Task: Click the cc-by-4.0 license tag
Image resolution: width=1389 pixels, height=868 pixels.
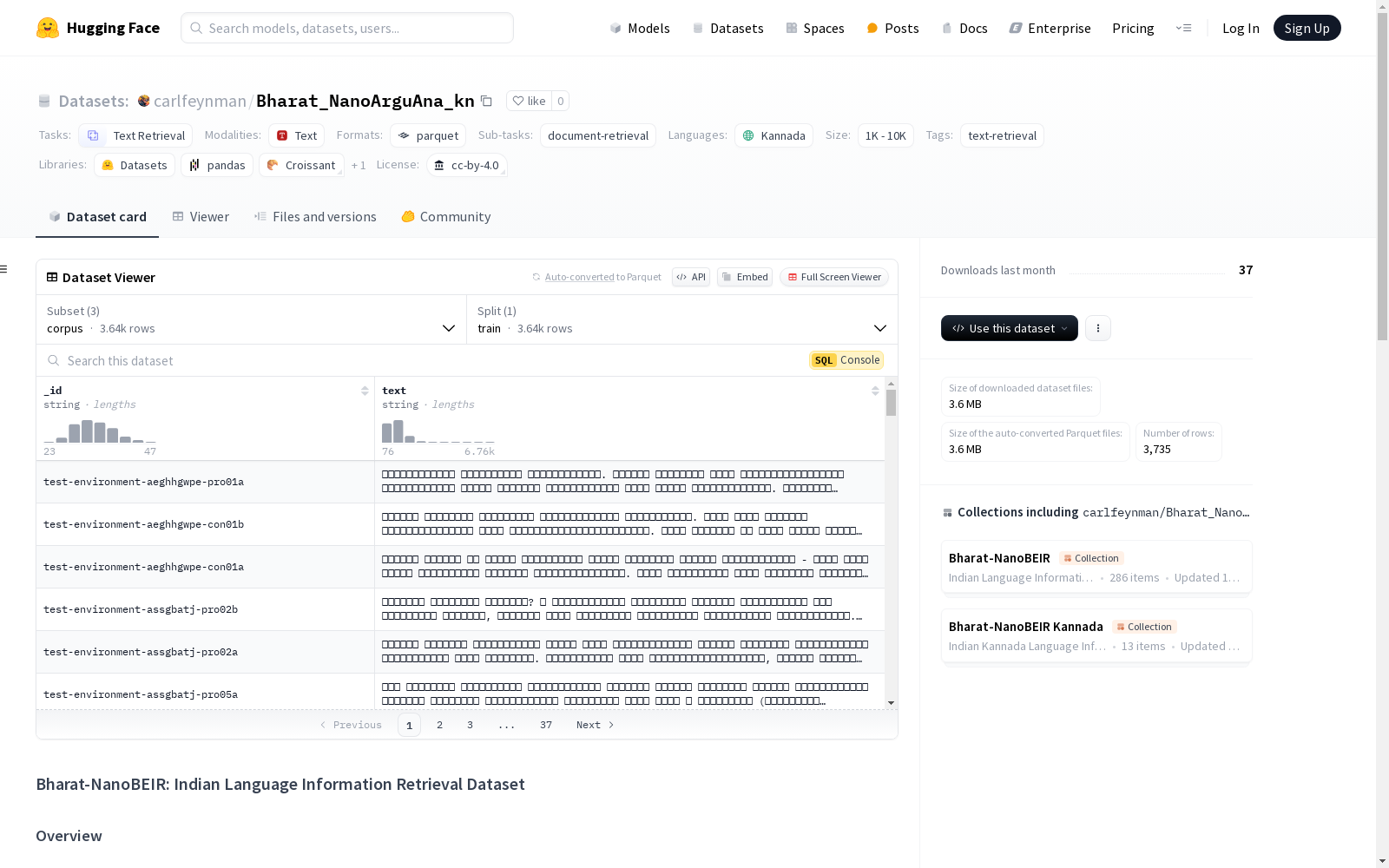Action: point(467,165)
